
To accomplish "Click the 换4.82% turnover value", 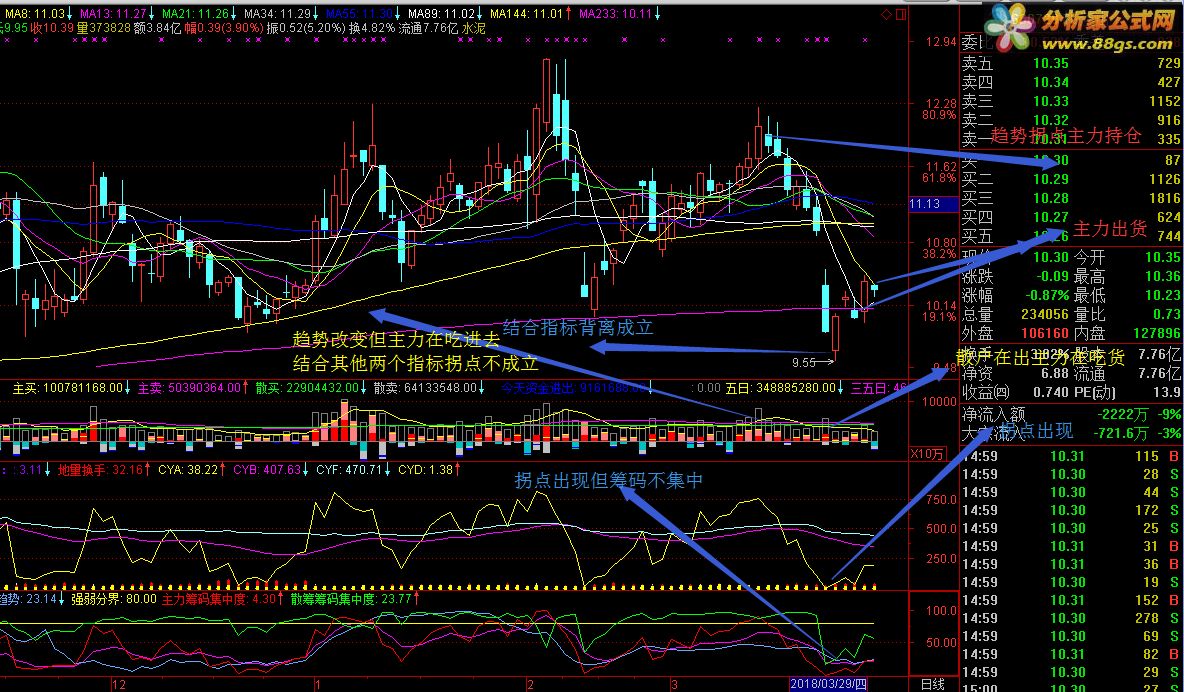I will tap(371, 28).
